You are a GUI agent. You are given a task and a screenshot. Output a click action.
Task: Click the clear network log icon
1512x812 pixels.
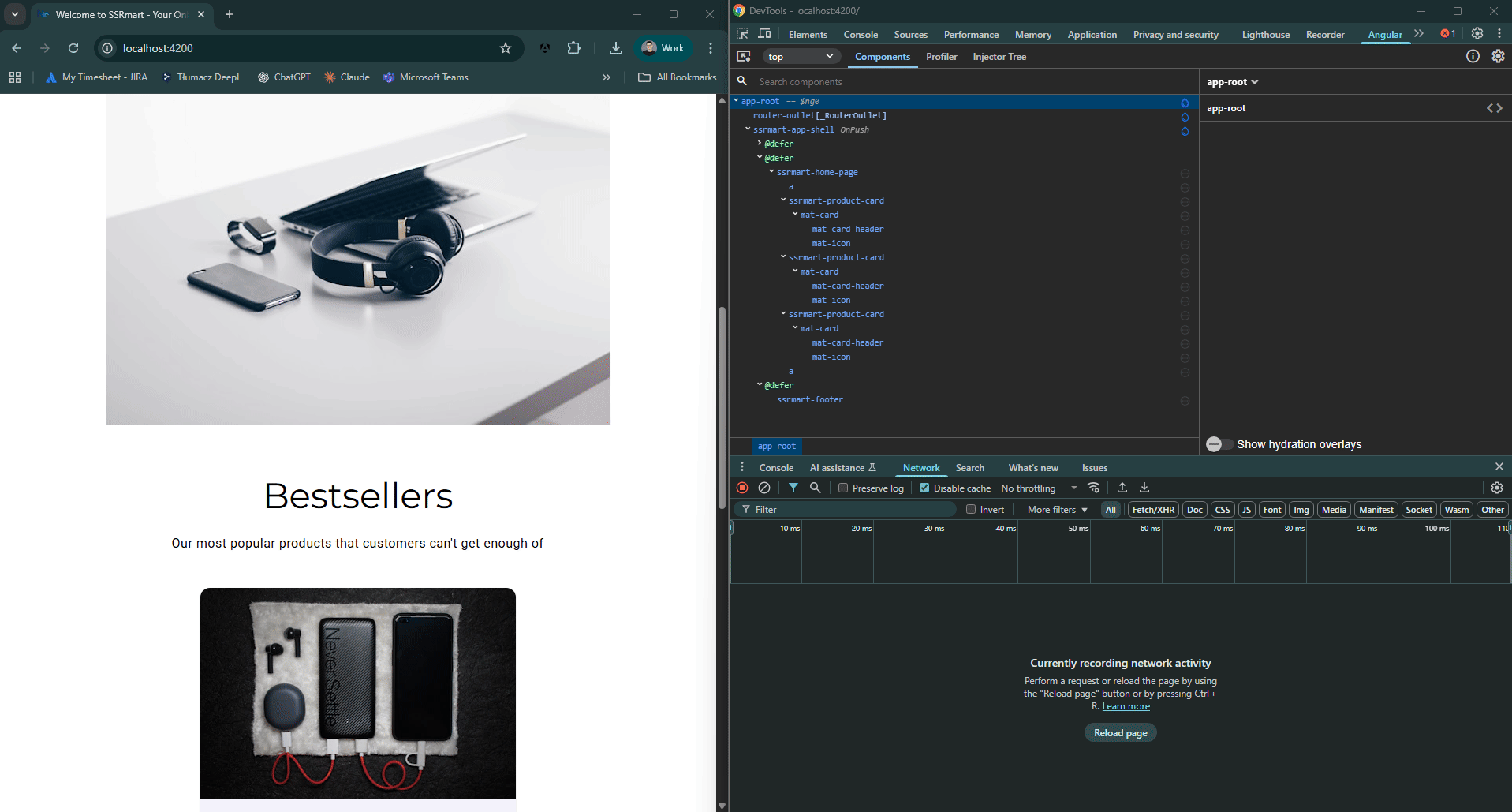pyautogui.click(x=764, y=488)
